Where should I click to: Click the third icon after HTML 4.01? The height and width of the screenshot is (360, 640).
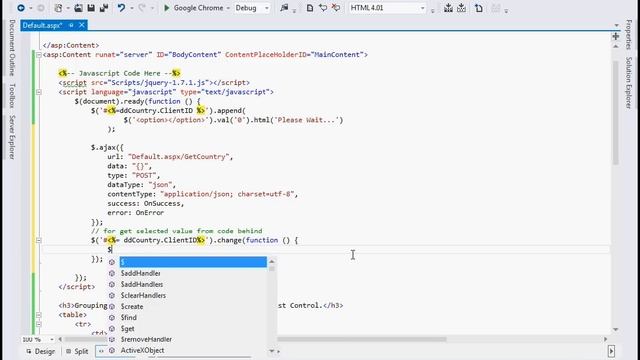pyautogui.click(x=479, y=8)
